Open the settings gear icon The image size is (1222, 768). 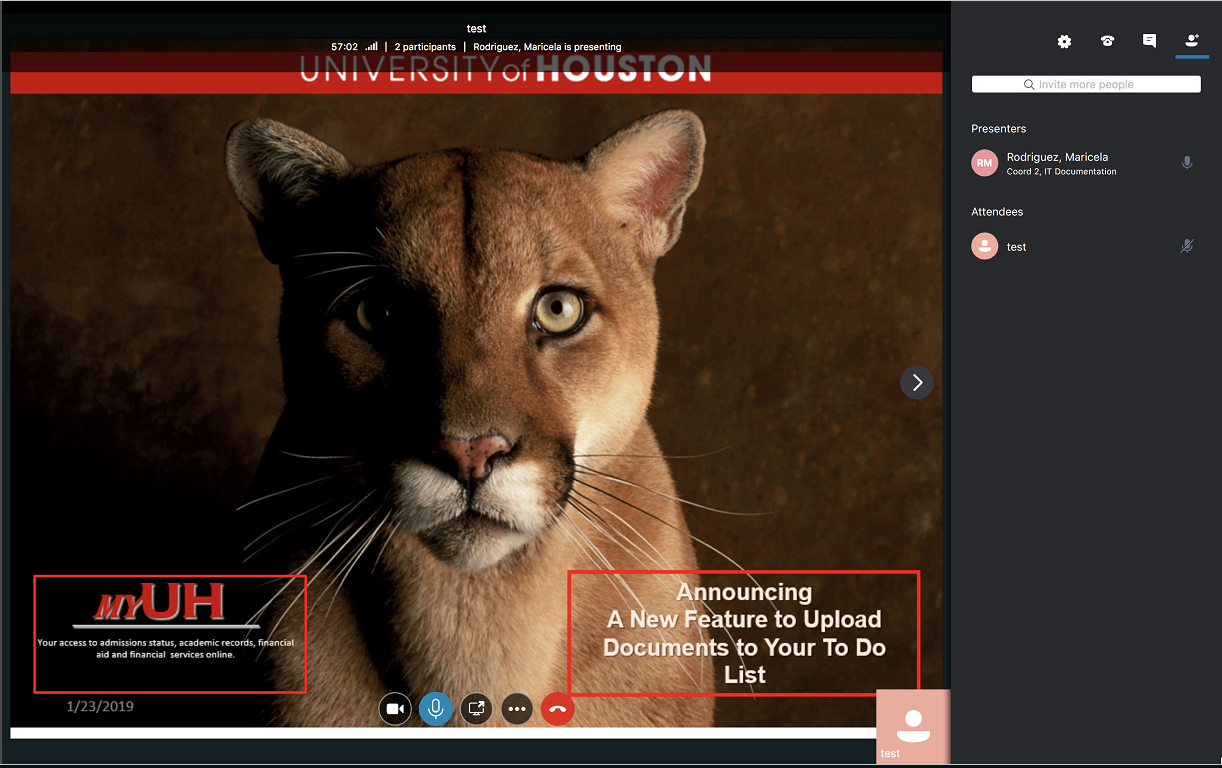pyautogui.click(x=1064, y=41)
